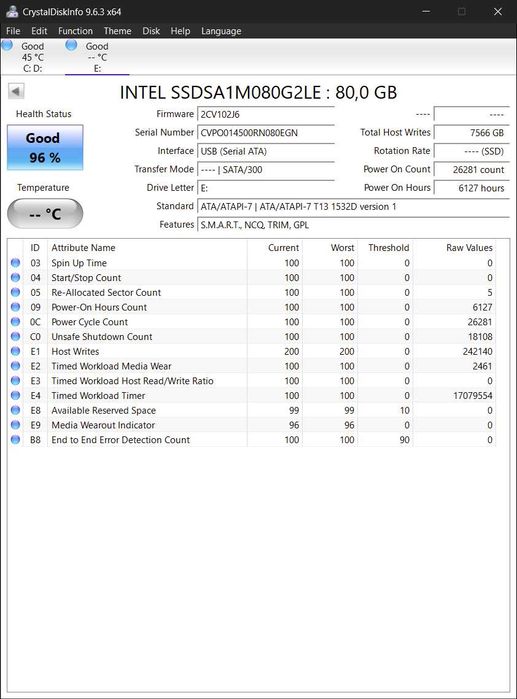Open the Help menu
Viewport: 517px width, 699px height.
pos(180,31)
